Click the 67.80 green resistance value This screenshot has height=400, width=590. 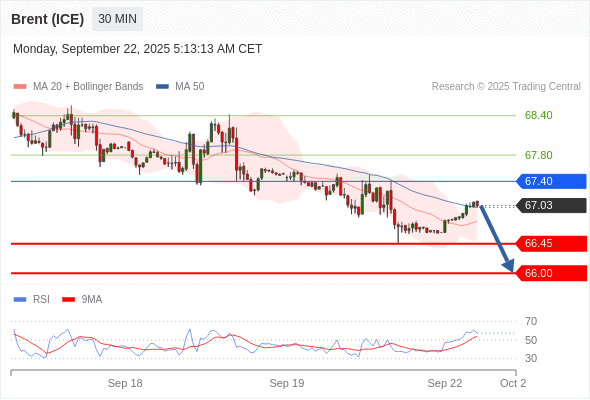click(x=538, y=155)
